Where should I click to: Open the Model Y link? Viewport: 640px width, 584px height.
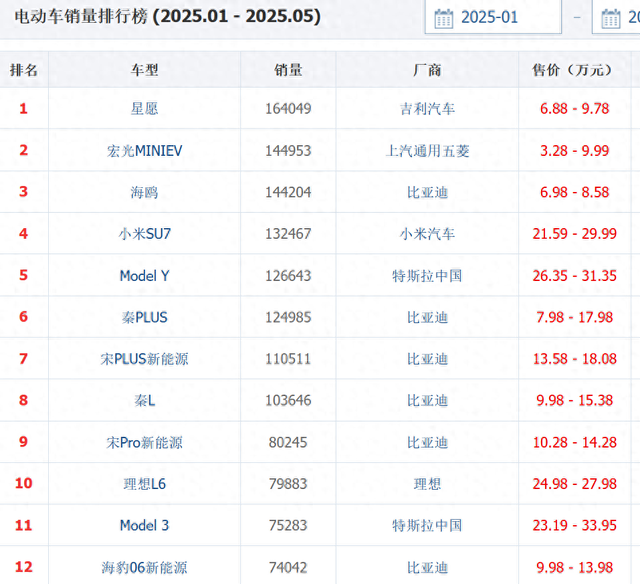[x=144, y=276]
